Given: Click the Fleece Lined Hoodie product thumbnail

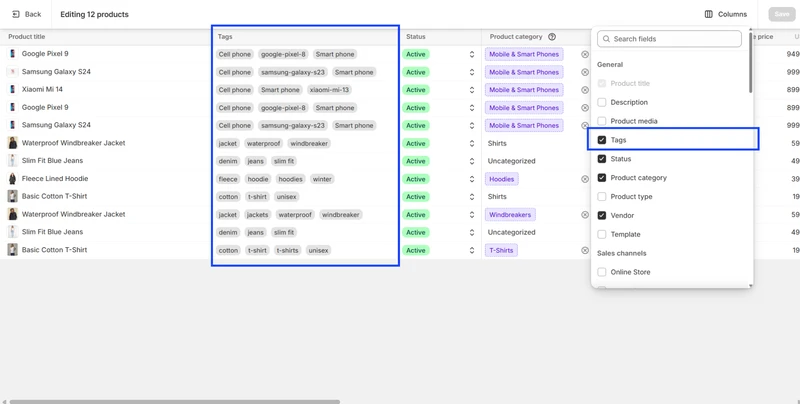Looking at the screenshot, I should pyautogui.click(x=13, y=179).
